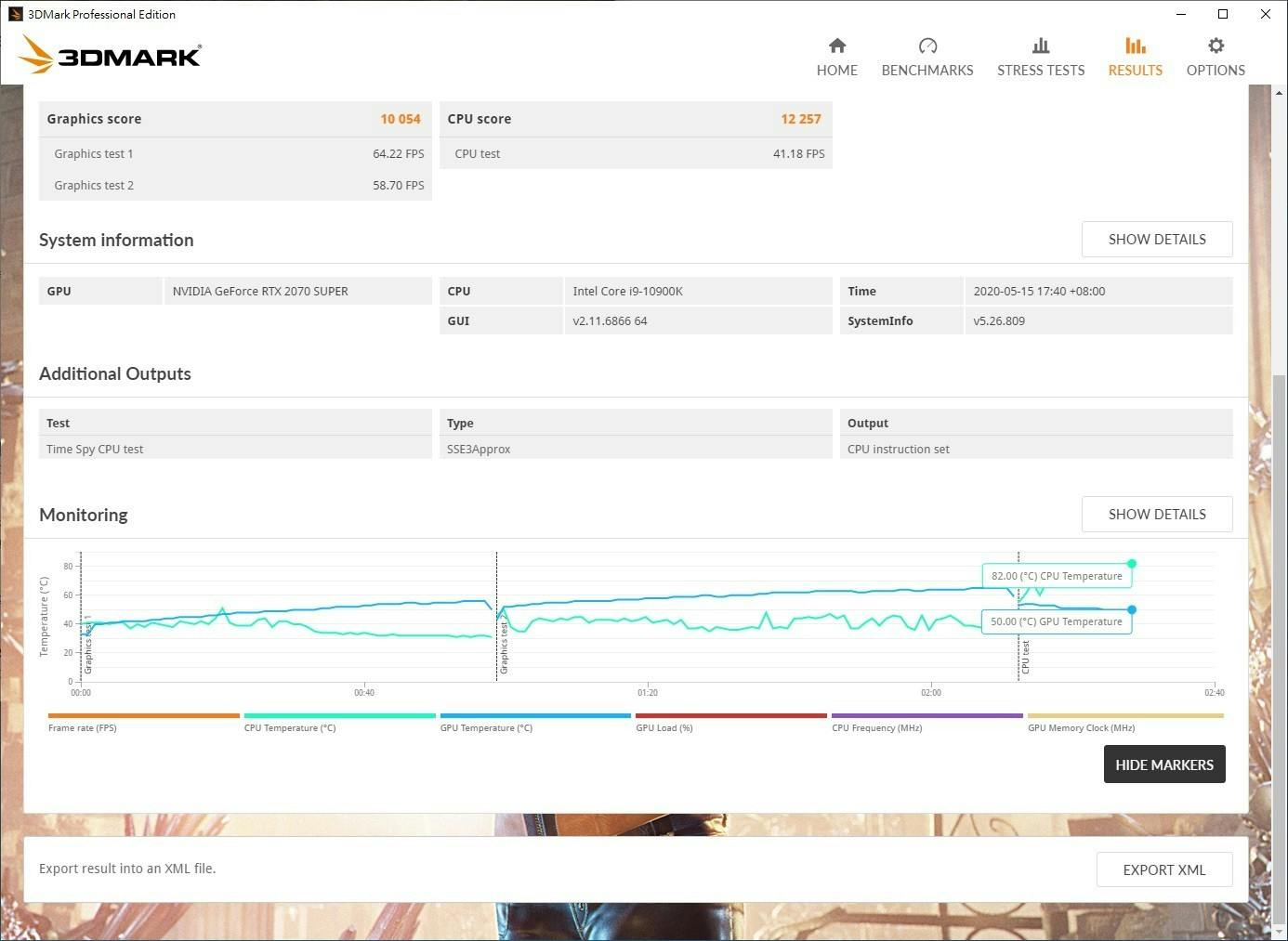Image resolution: width=1288 pixels, height=941 pixels.
Task: Open the Options gear icon
Action: (1216, 46)
